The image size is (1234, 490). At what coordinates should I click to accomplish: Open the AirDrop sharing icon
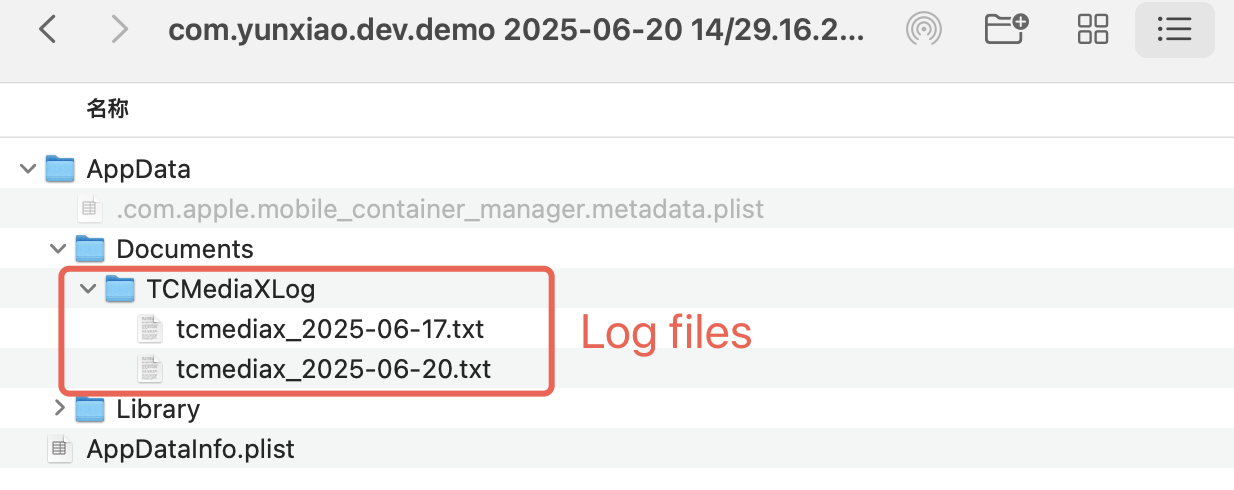point(924,30)
